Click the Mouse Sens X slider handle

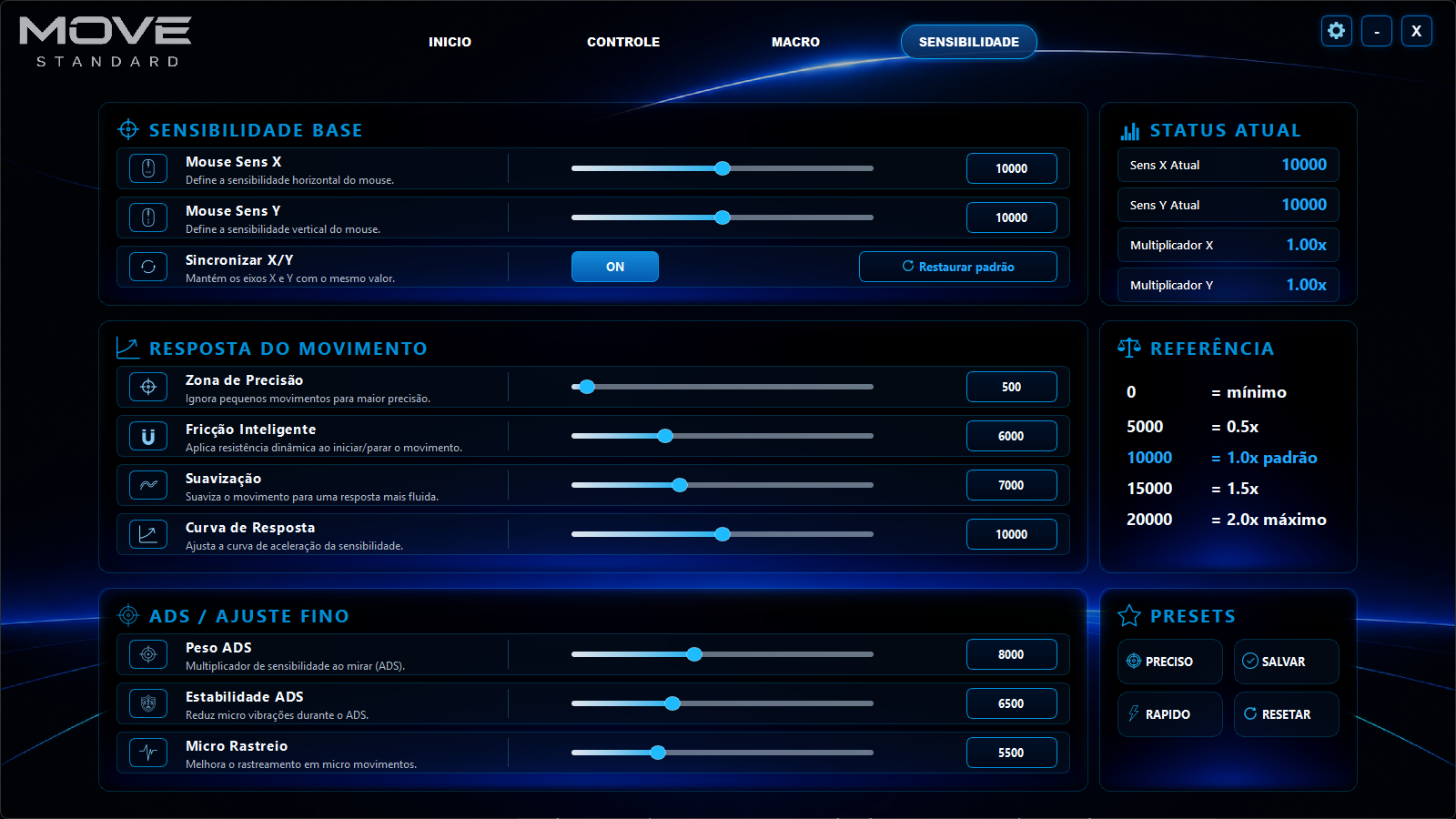[723, 168]
